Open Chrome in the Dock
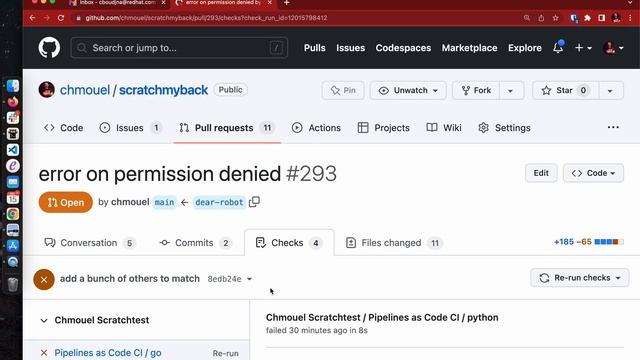 coord(13,214)
